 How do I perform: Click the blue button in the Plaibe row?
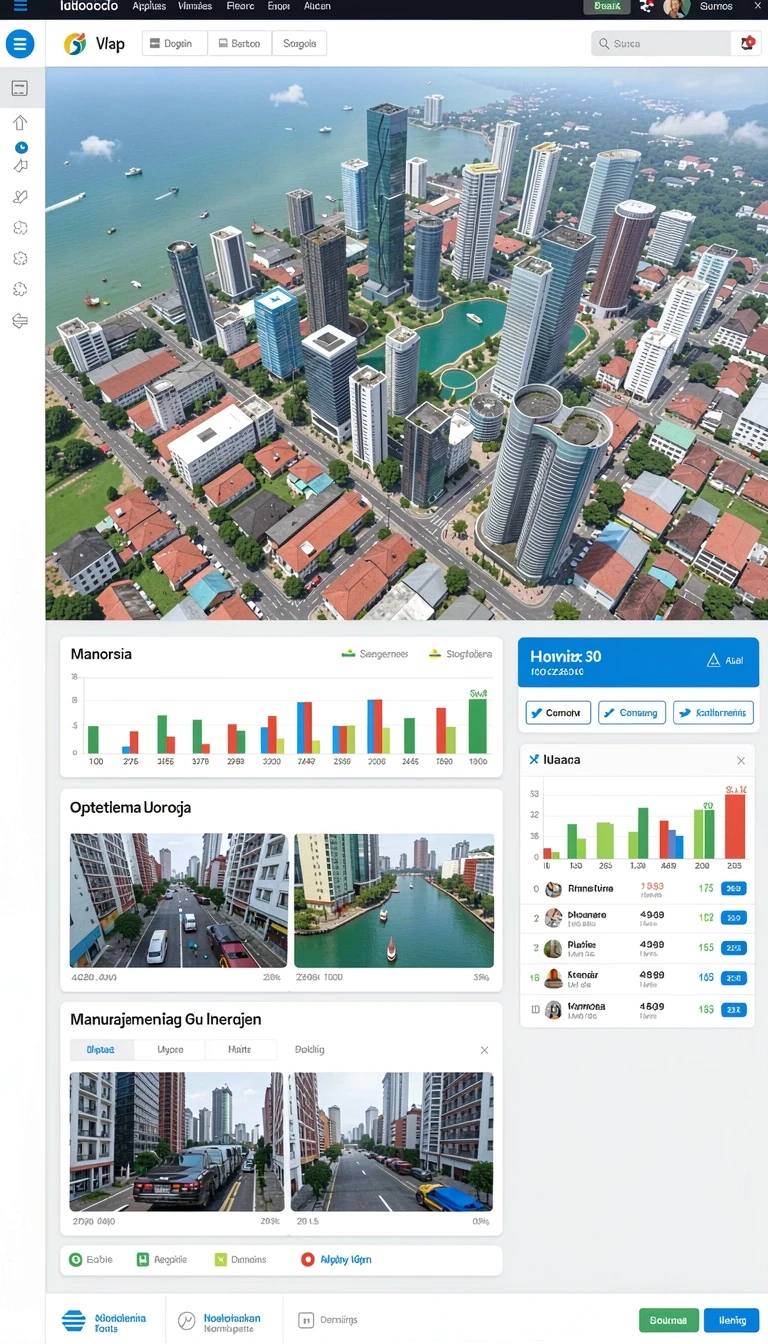[x=734, y=948]
